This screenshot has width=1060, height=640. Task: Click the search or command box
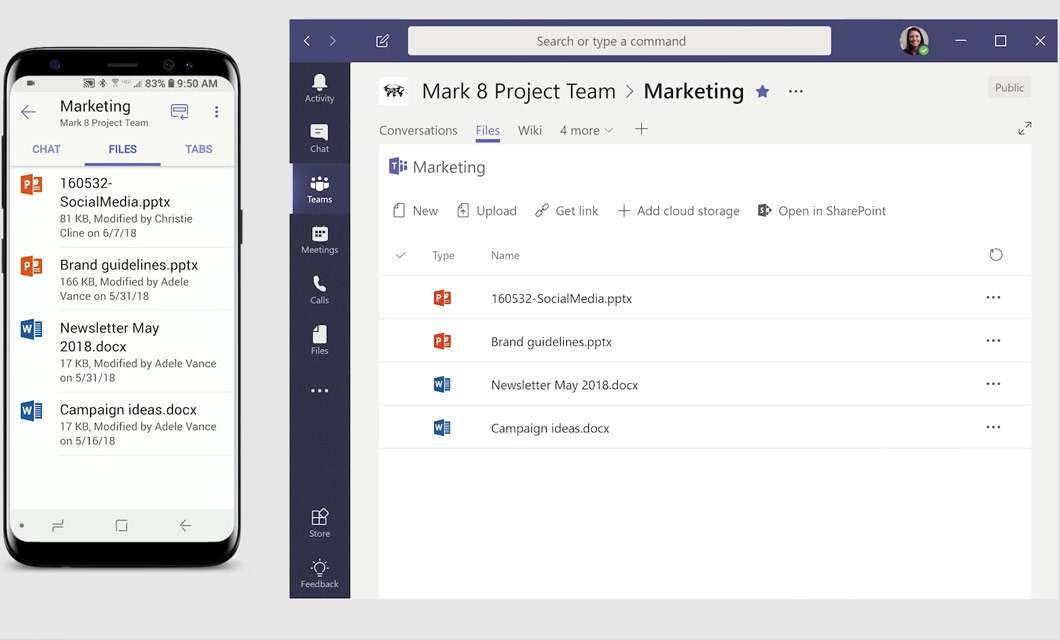click(619, 41)
